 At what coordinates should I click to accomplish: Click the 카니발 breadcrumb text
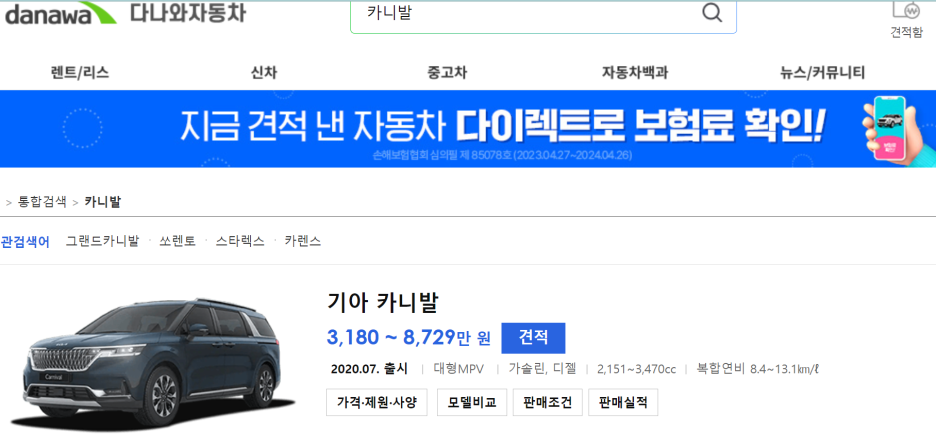(x=102, y=202)
